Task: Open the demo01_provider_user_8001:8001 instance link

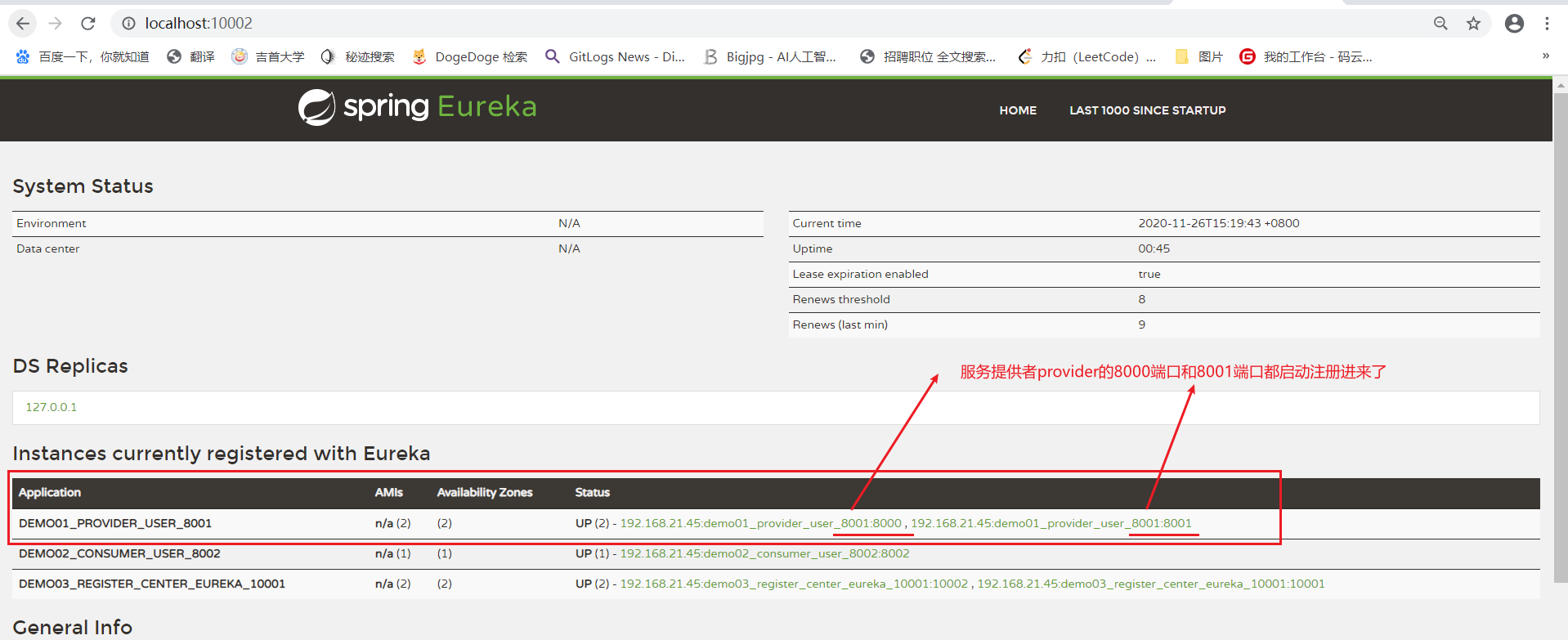Action: 1051,523
